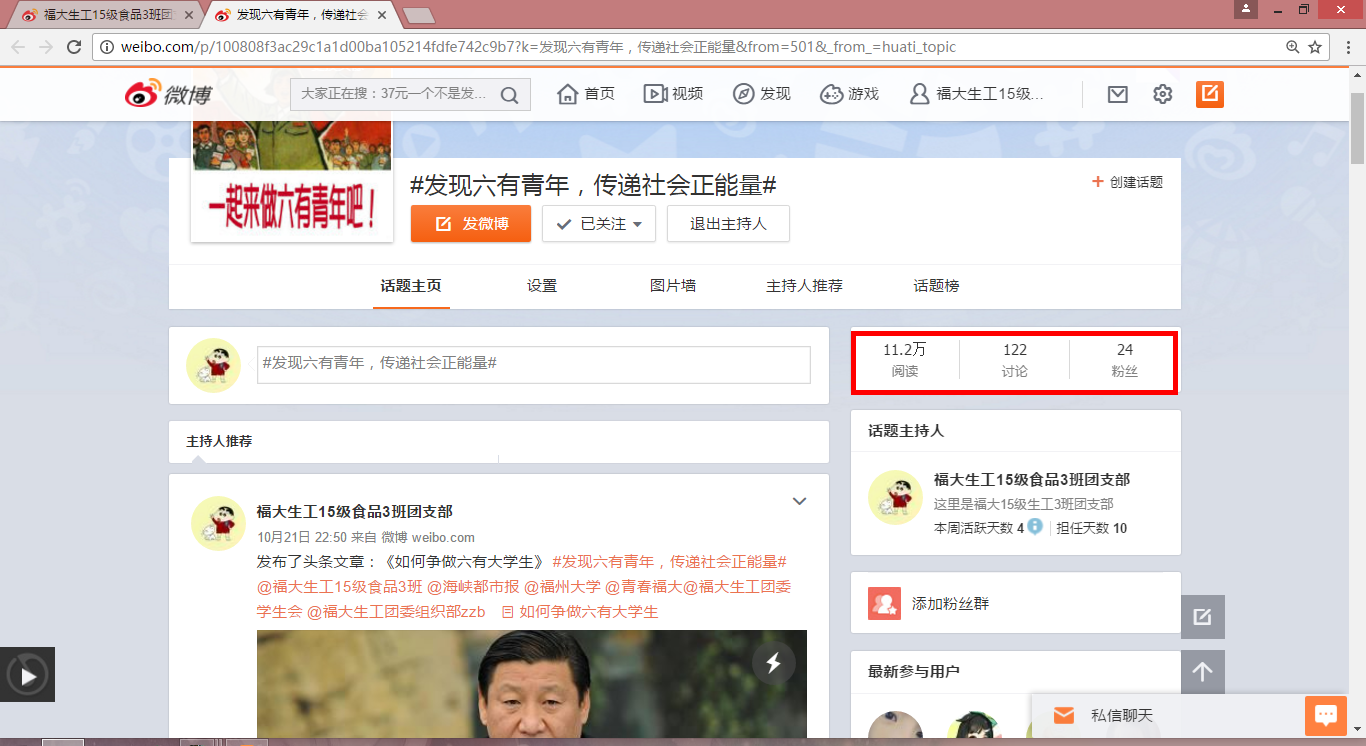Expand the post options chevron

point(799,501)
